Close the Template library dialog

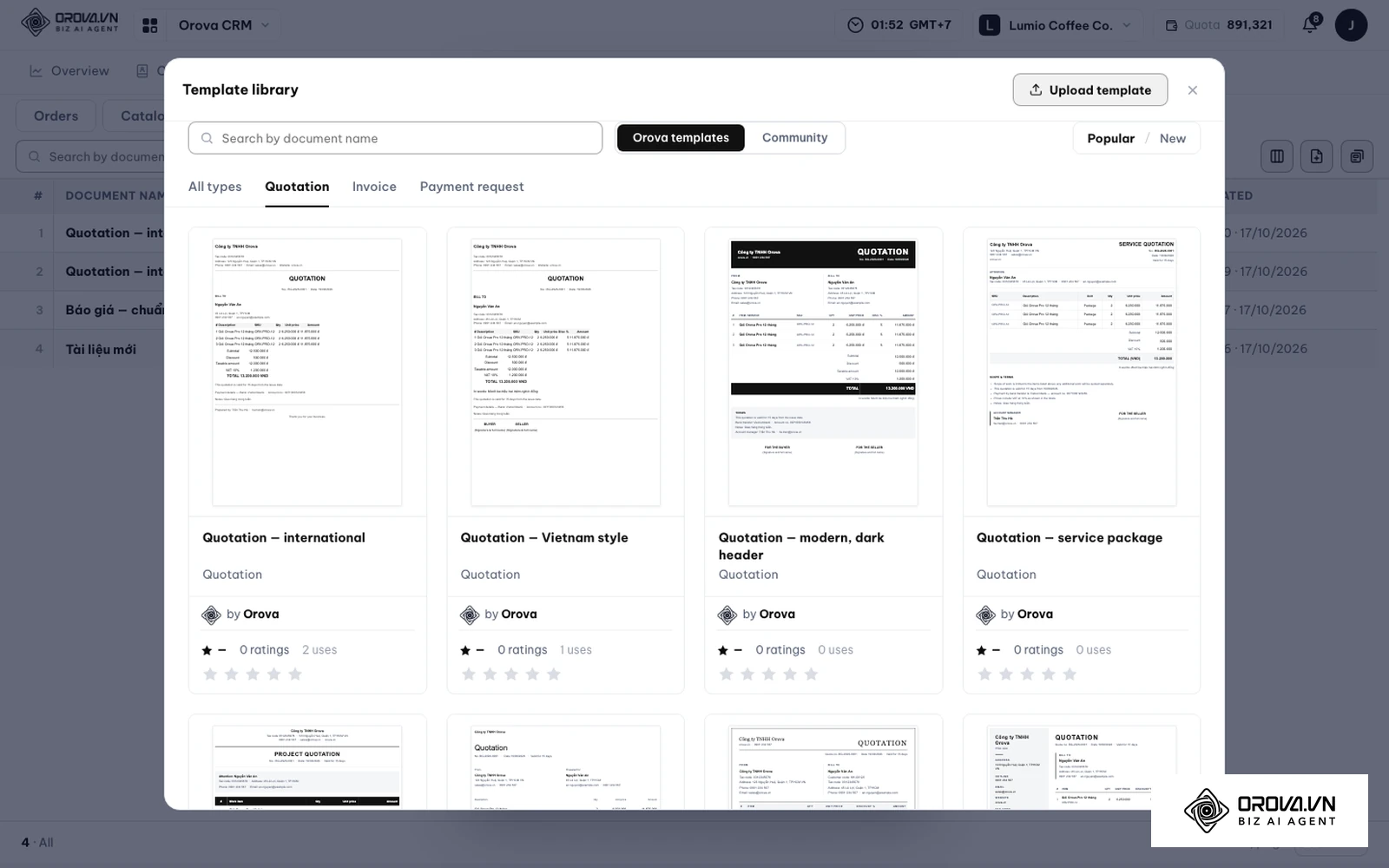pyautogui.click(x=1193, y=90)
